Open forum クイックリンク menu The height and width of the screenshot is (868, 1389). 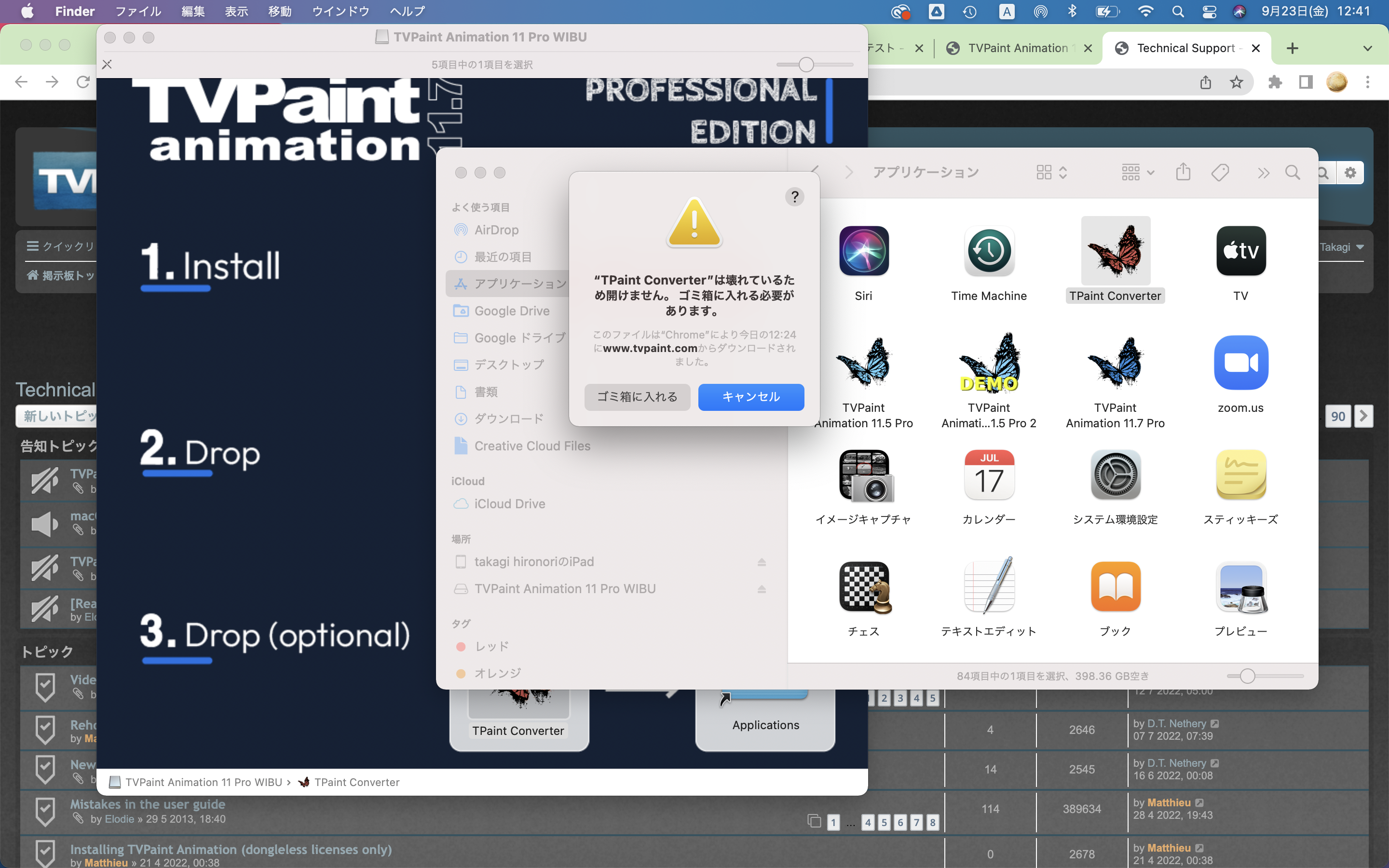coord(60,246)
